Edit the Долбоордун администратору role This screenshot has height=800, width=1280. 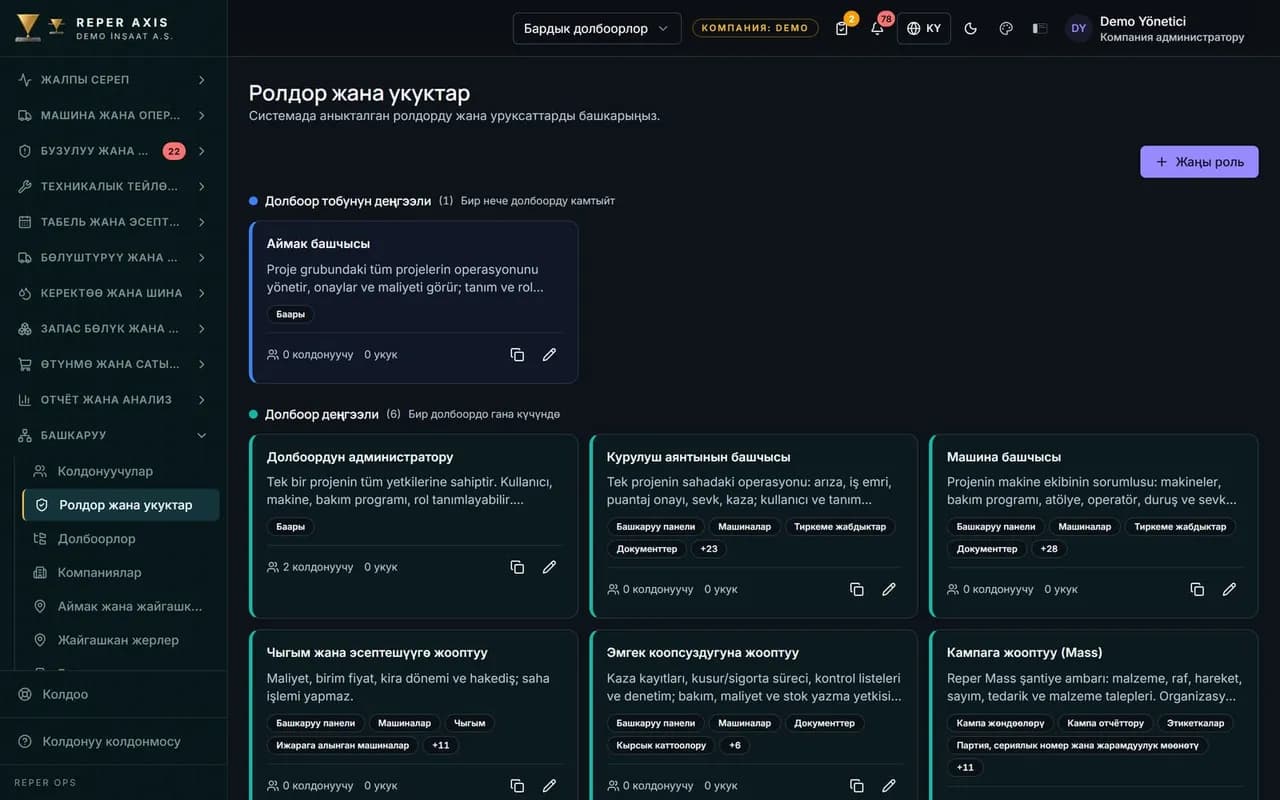pos(549,567)
